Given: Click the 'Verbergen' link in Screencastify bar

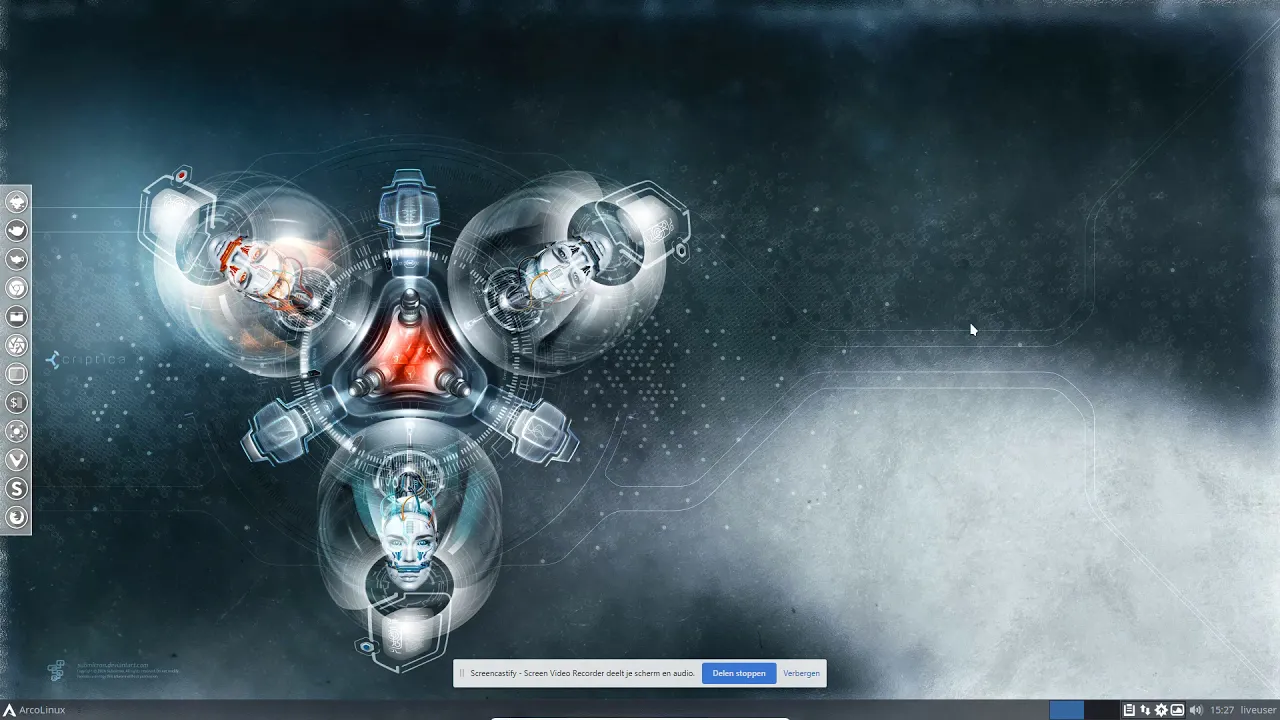Looking at the screenshot, I should pyautogui.click(x=801, y=673).
